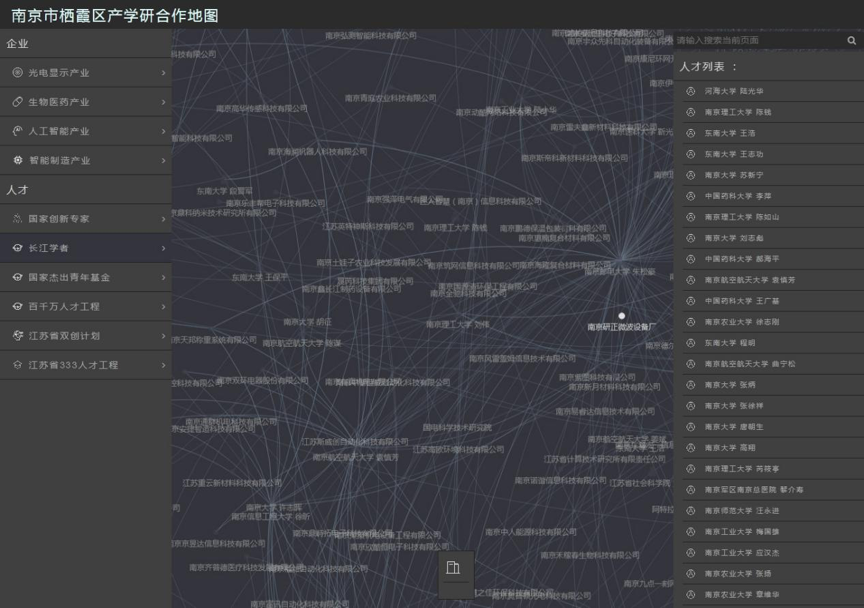Click the 生物医药产业 pill icon
The image size is (864, 608).
(17, 102)
